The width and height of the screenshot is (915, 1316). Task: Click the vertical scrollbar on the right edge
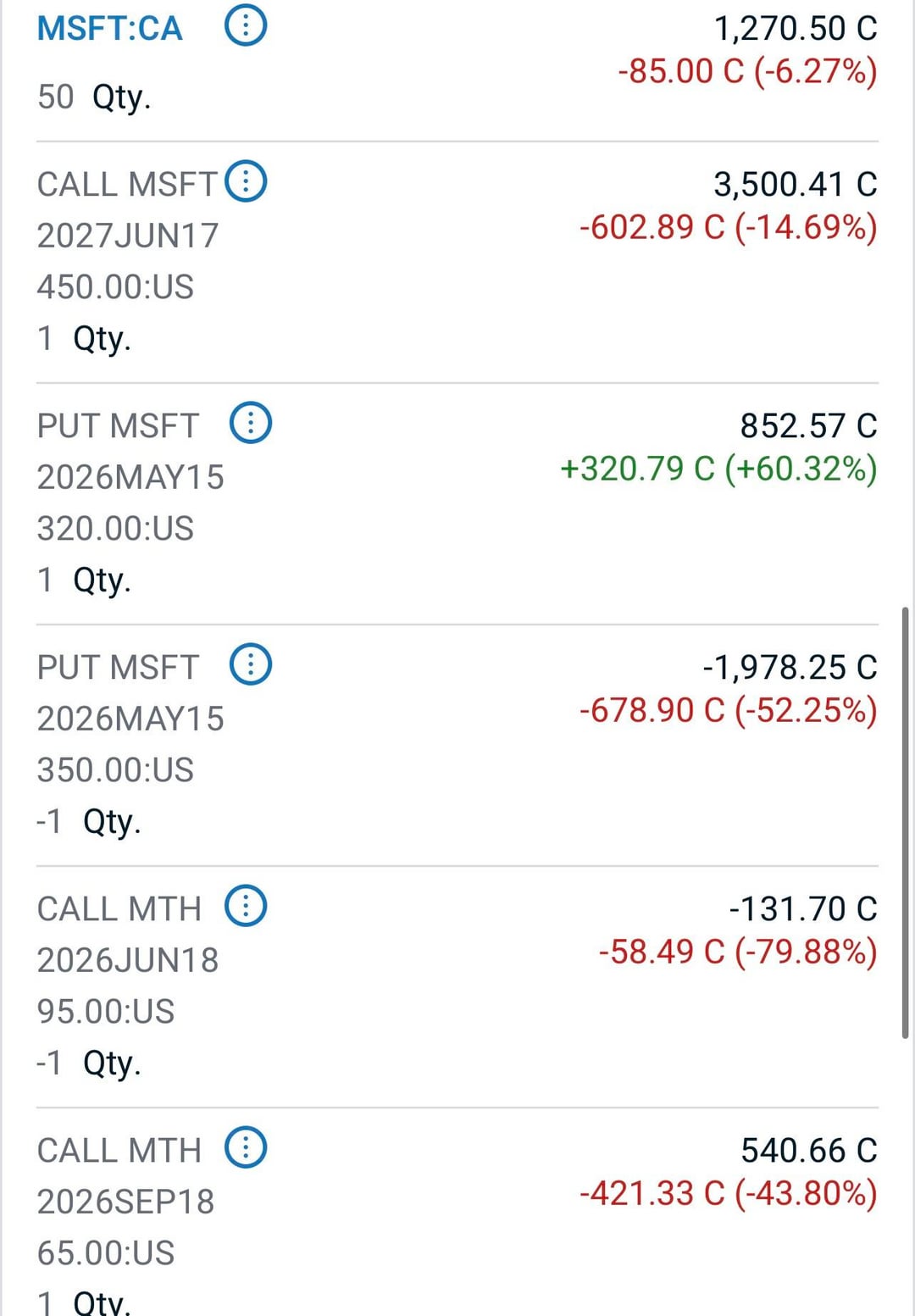pos(905,822)
